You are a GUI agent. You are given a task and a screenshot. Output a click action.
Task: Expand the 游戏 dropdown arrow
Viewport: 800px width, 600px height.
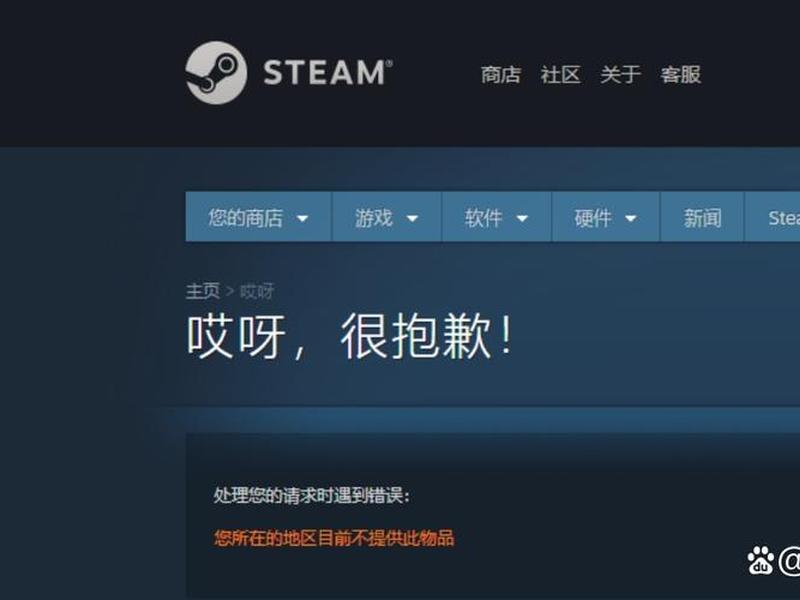[x=412, y=219]
